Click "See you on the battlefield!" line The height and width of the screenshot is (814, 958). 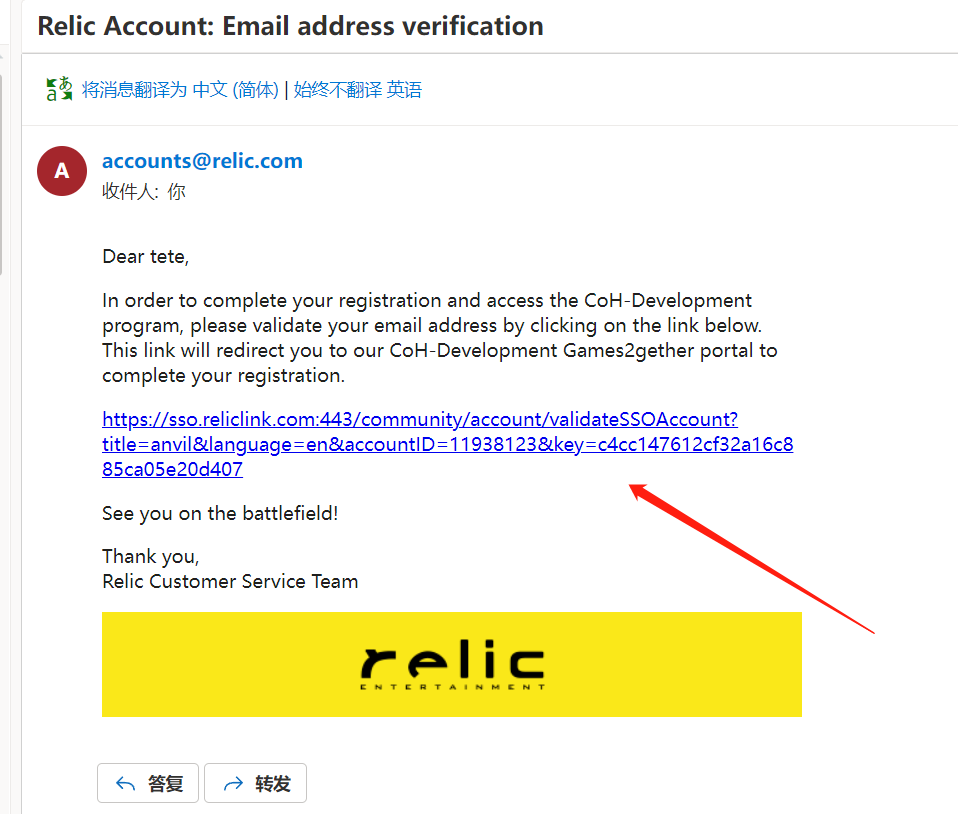(x=220, y=513)
